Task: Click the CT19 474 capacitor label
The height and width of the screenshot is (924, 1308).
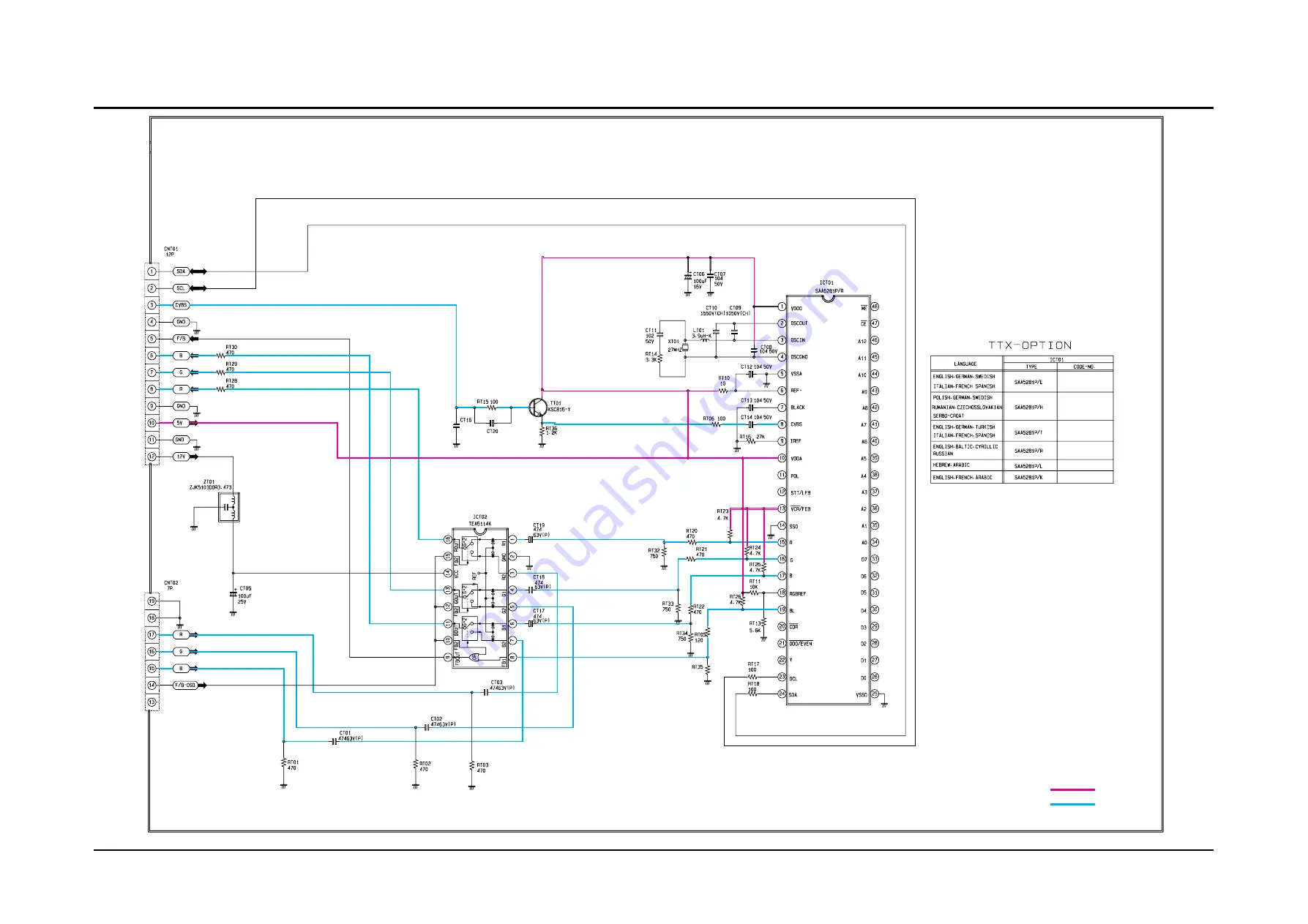Action: click(541, 530)
